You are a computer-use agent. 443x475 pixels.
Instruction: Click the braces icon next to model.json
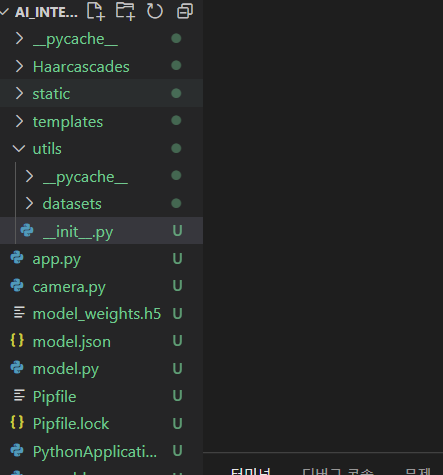click(17, 340)
